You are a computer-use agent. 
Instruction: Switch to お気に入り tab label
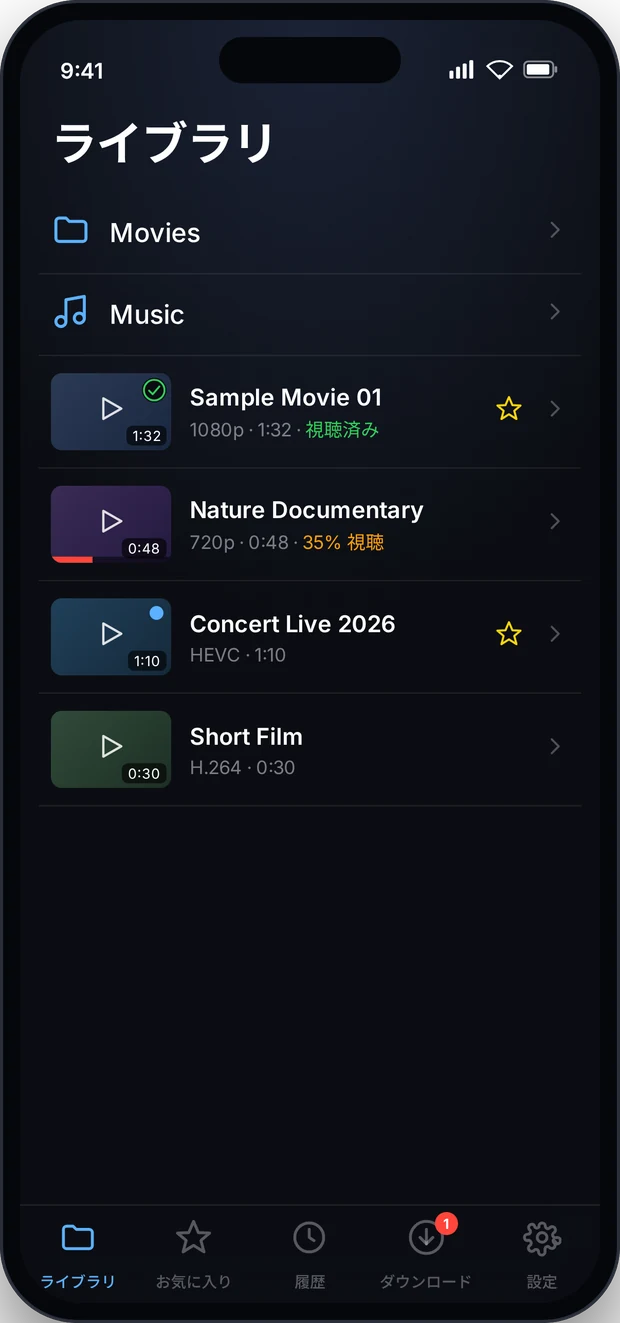193,1282
